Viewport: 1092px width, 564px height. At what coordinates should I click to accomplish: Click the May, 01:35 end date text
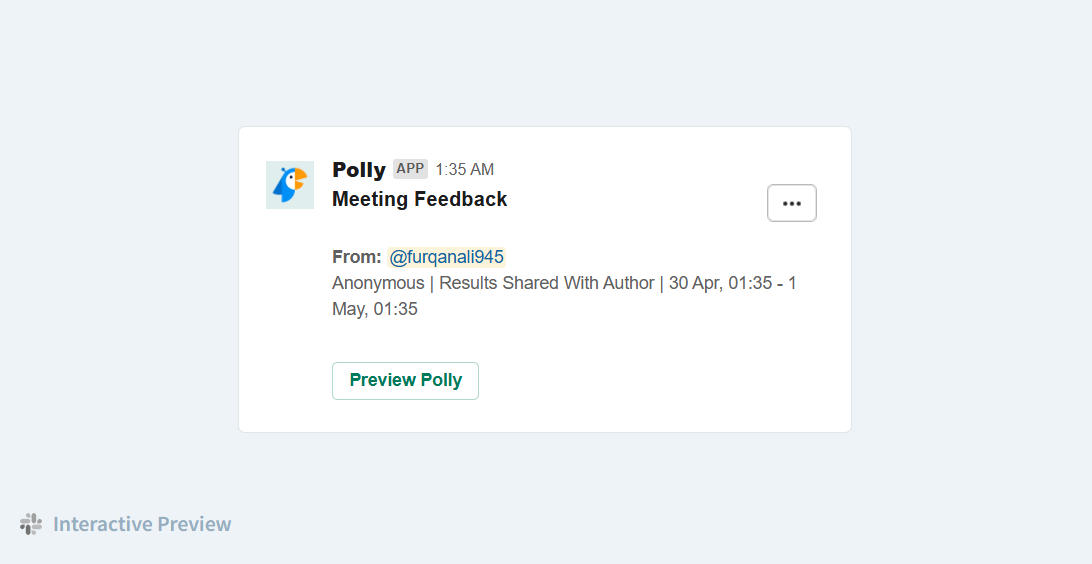click(x=375, y=309)
